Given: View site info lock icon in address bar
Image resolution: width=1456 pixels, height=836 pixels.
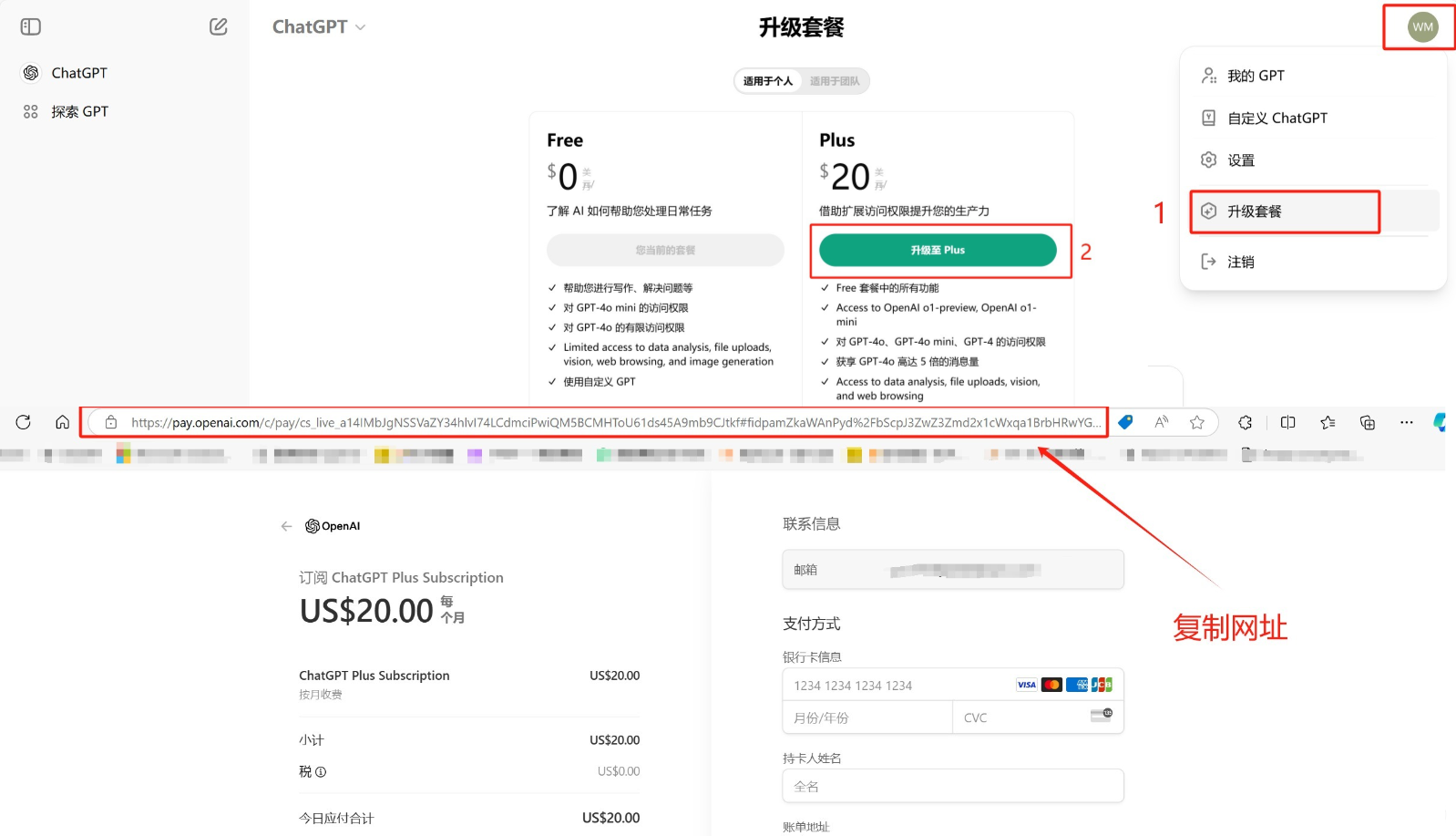Looking at the screenshot, I should click(x=111, y=422).
